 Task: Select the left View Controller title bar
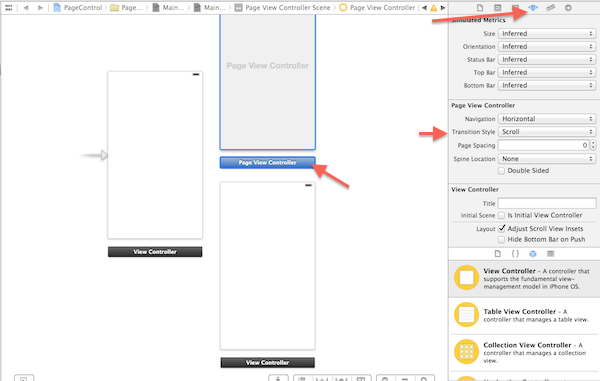tap(155, 252)
